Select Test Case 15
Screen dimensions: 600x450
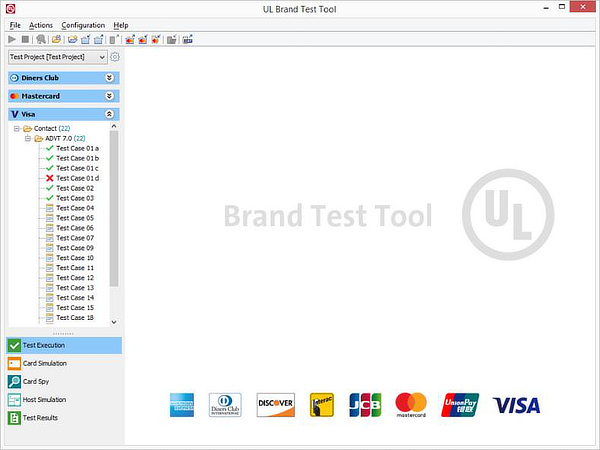point(75,308)
